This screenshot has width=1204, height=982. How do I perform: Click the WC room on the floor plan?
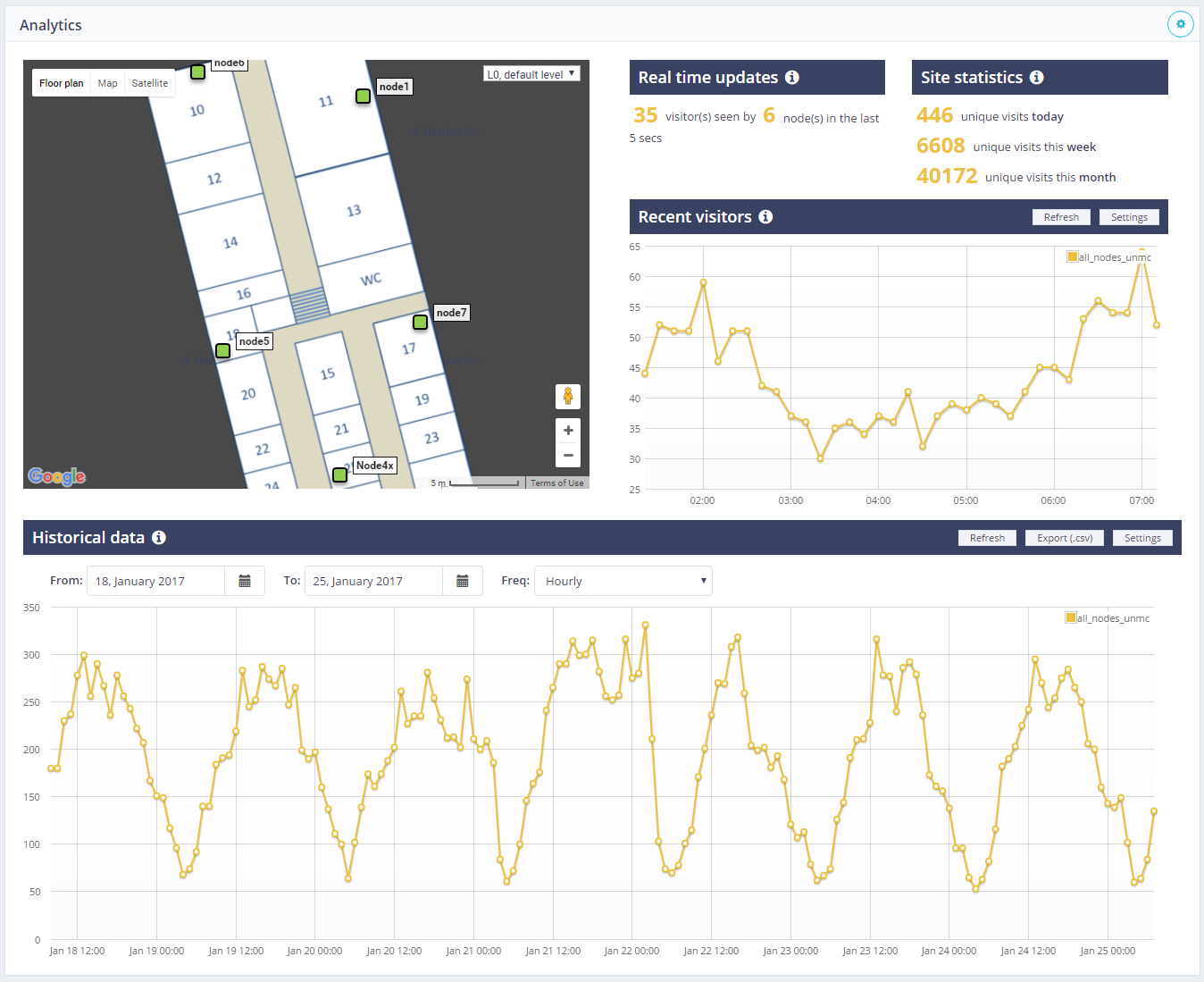(371, 279)
